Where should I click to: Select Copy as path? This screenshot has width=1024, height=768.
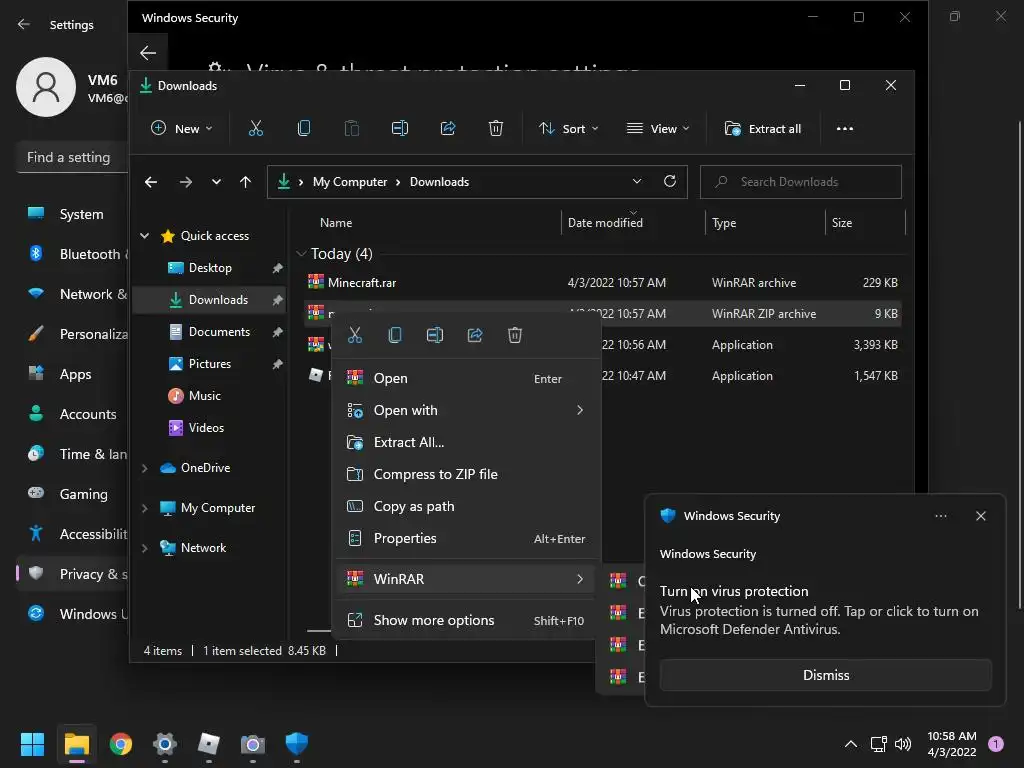pyautogui.click(x=466, y=506)
